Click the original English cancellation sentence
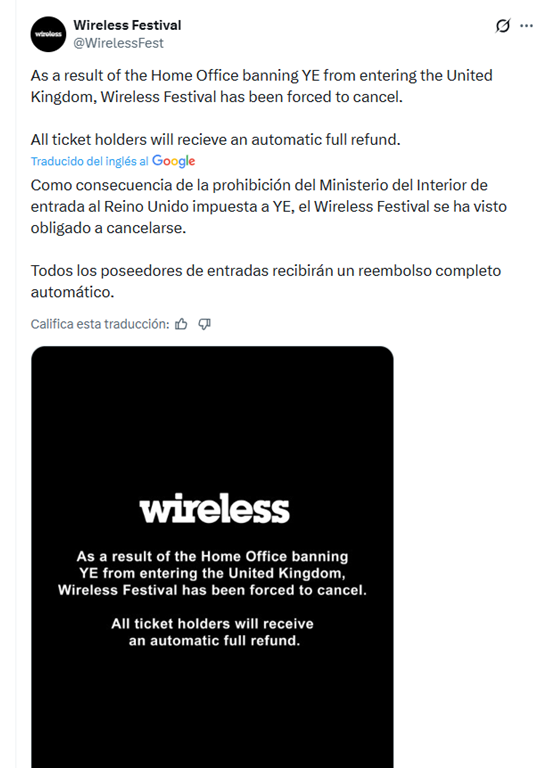Image resolution: width=533 pixels, height=768 pixels. (x=262, y=86)
